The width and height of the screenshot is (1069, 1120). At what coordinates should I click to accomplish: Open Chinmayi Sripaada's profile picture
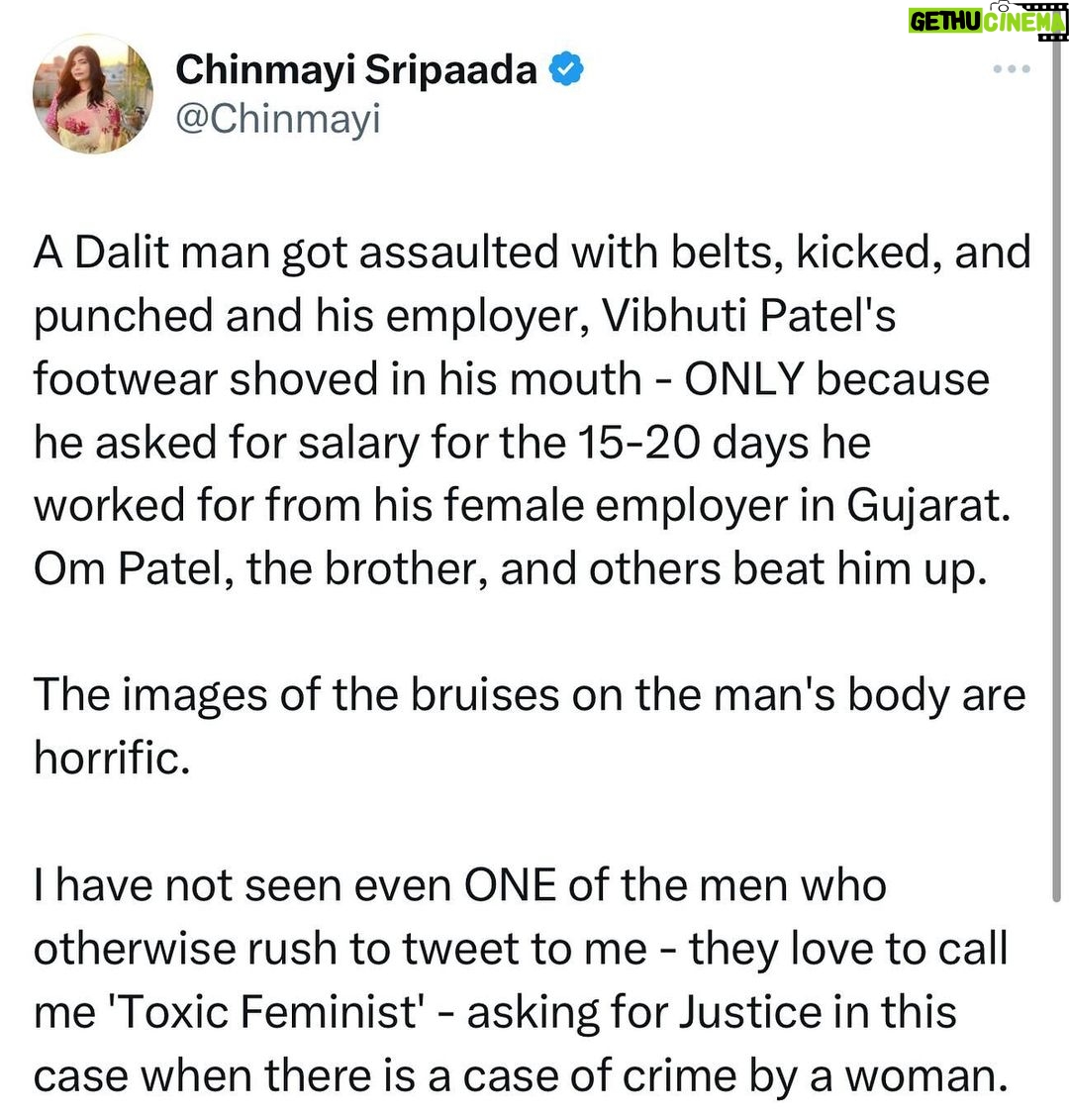[92, 93]
